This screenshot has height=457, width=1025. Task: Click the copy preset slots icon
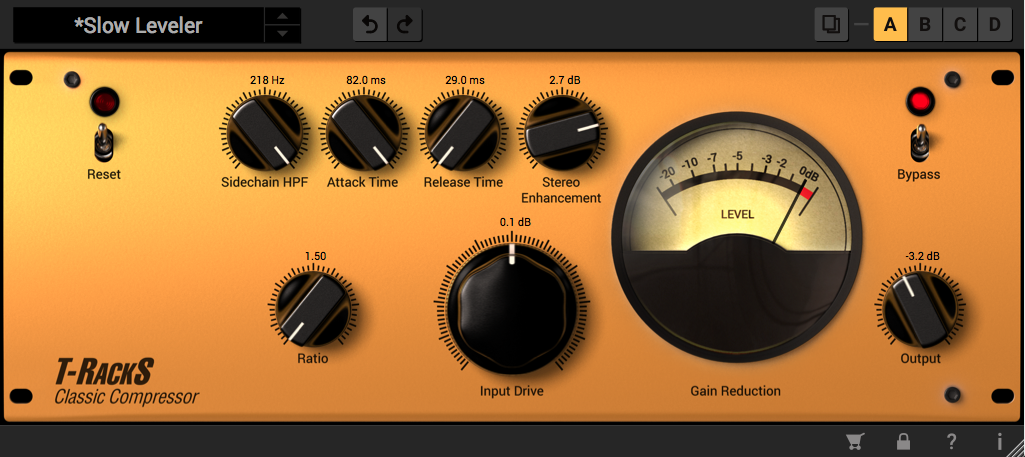[832, 25]
